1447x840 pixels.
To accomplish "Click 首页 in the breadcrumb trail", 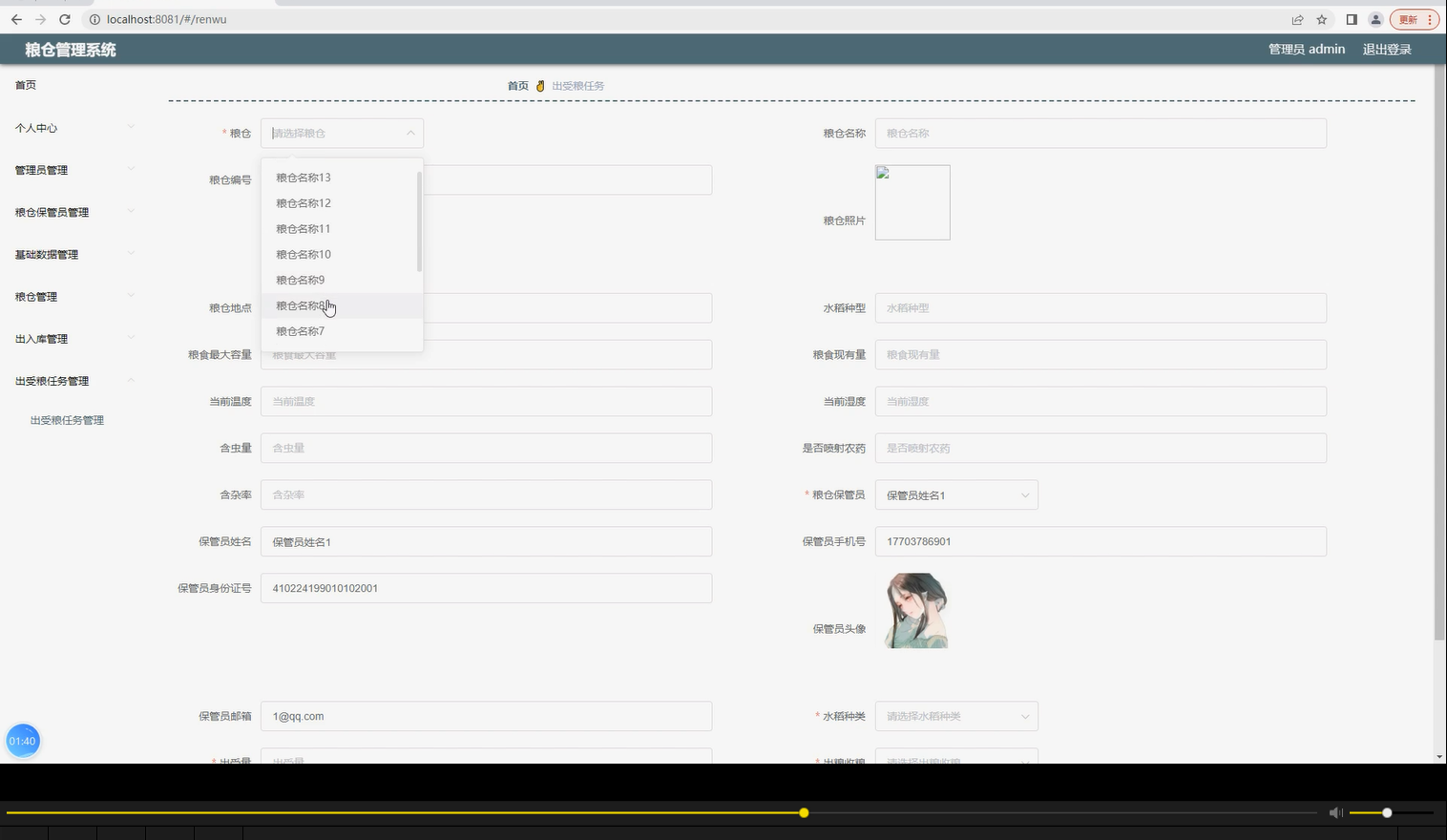I will tap(516, 85).
